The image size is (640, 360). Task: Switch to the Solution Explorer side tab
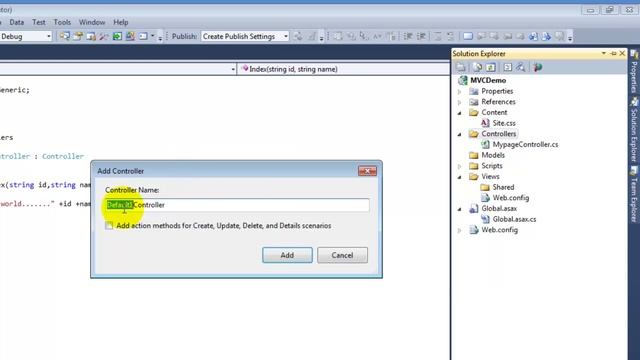634,131
